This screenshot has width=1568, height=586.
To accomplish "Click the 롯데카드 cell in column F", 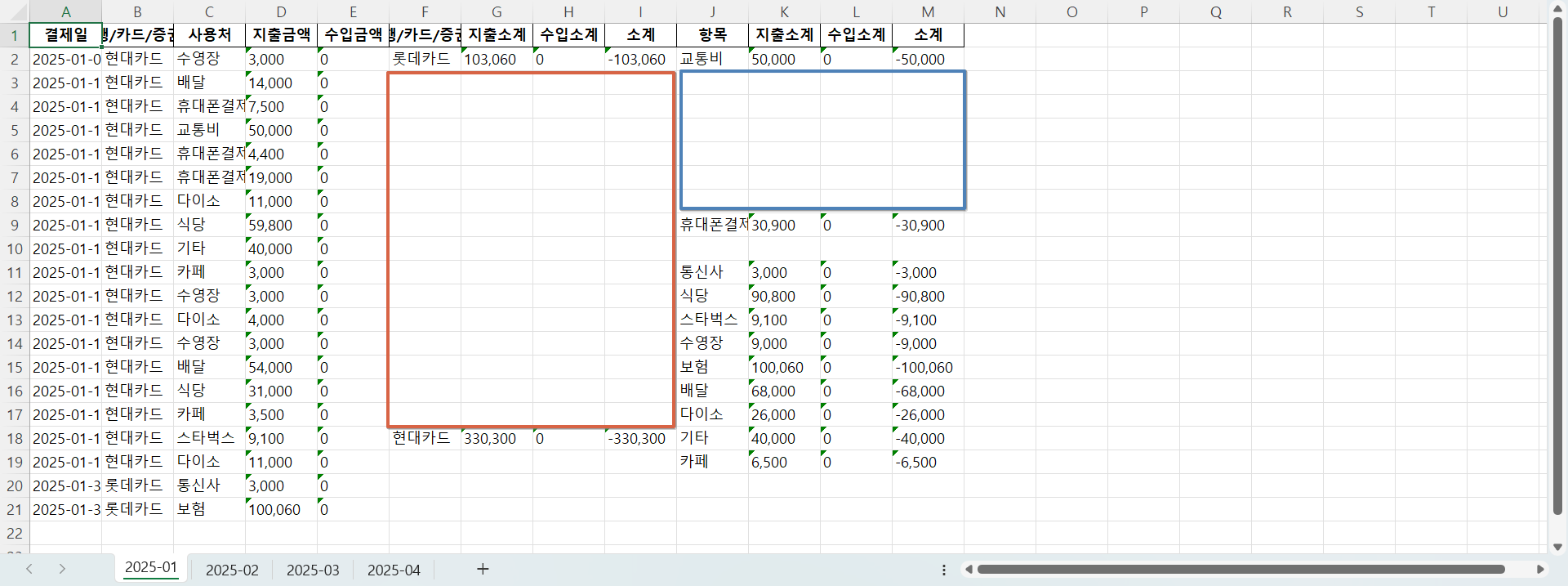I will tap(425, 59).
